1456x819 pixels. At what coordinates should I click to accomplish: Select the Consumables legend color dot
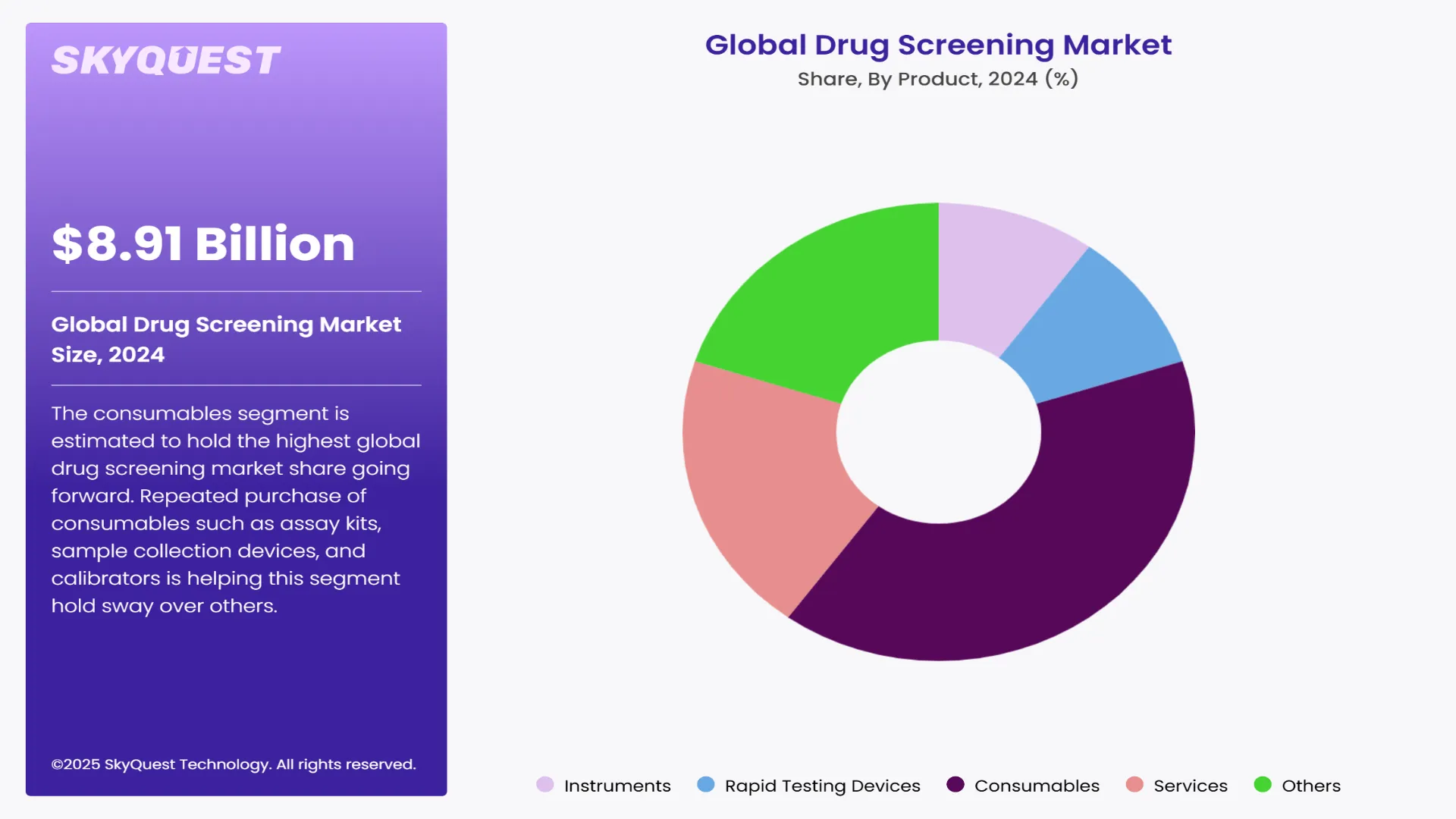[955, 786]
